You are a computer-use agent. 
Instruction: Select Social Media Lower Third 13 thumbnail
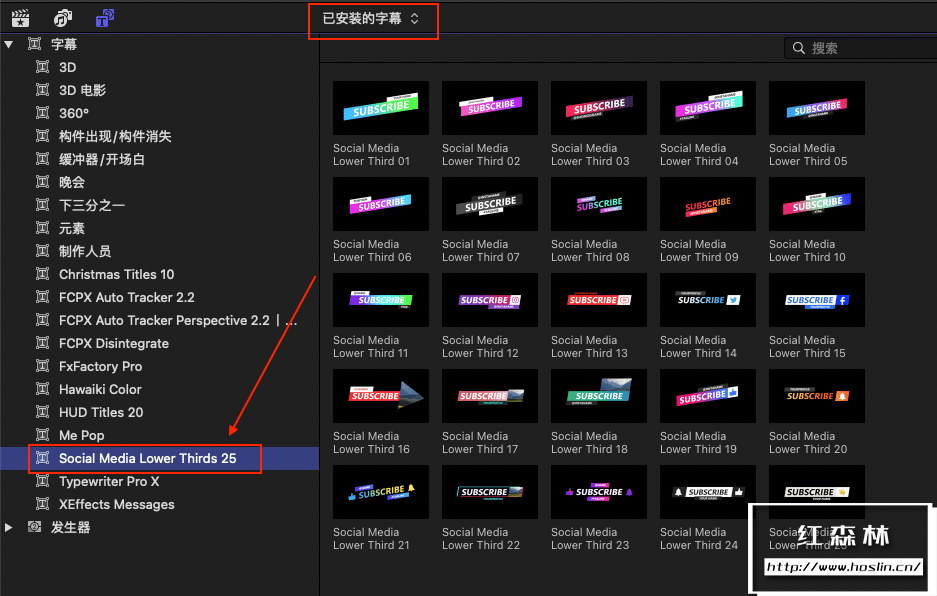pyautogui.click(x=599, y=300)
